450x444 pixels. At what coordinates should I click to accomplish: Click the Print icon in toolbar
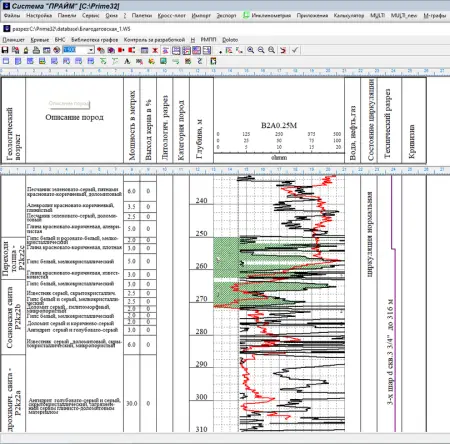point(36,50)
